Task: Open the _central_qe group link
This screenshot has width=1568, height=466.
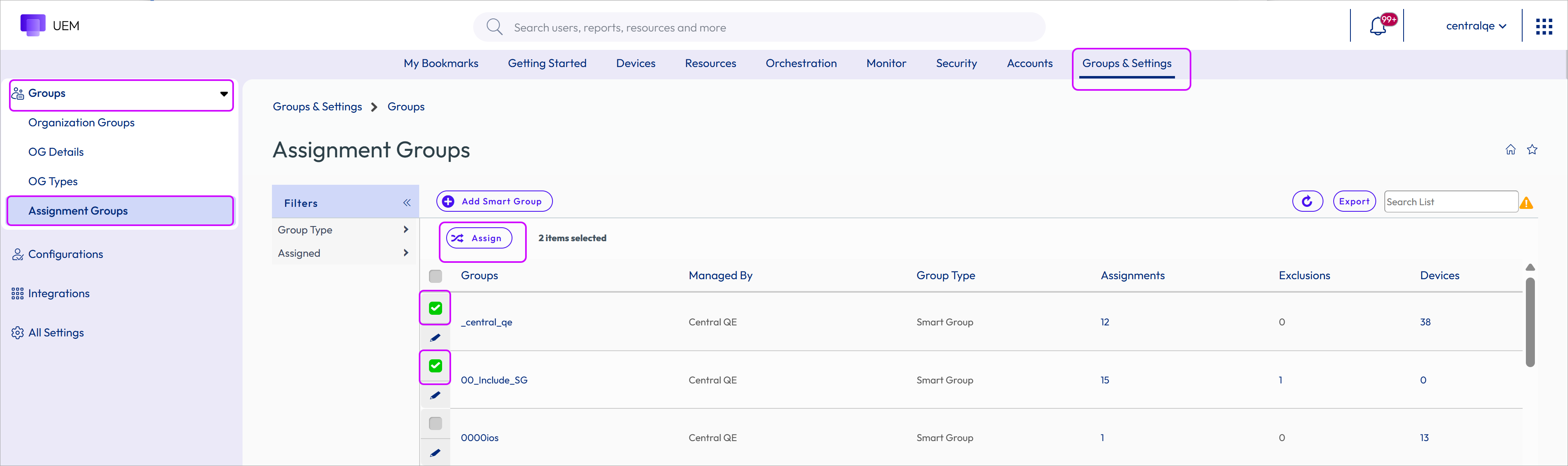Action: click(x=486, y=323)
